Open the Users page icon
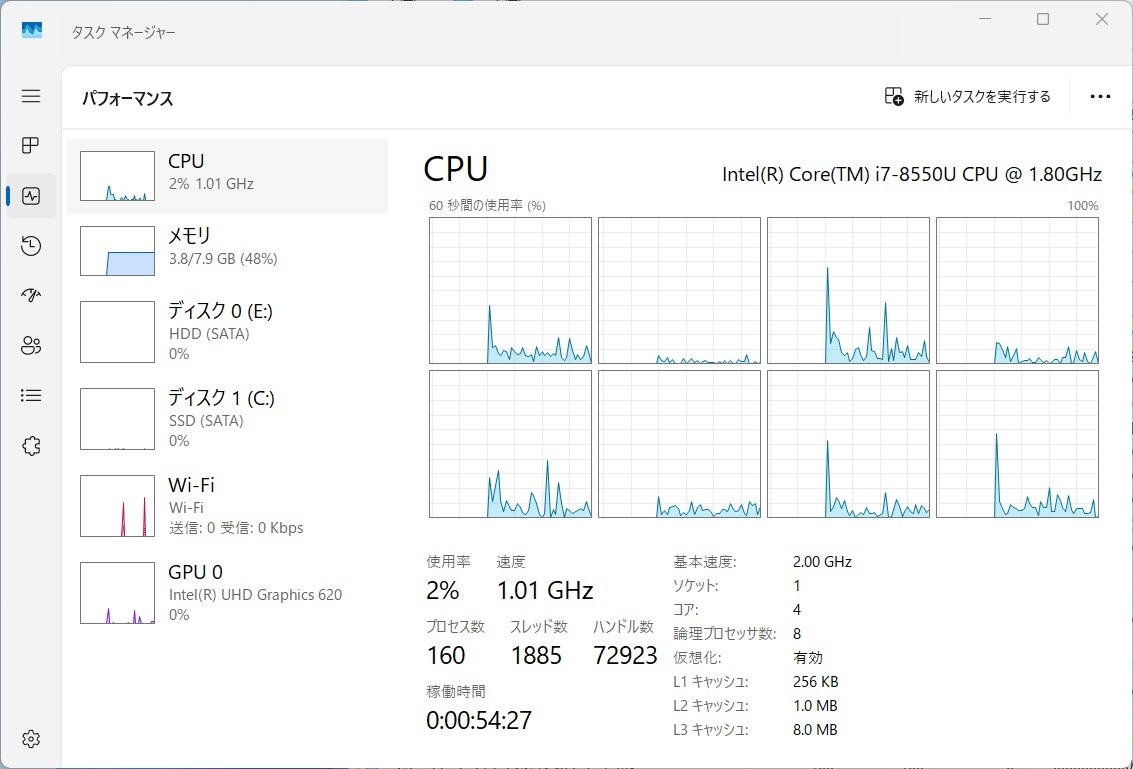 (31, 346)
